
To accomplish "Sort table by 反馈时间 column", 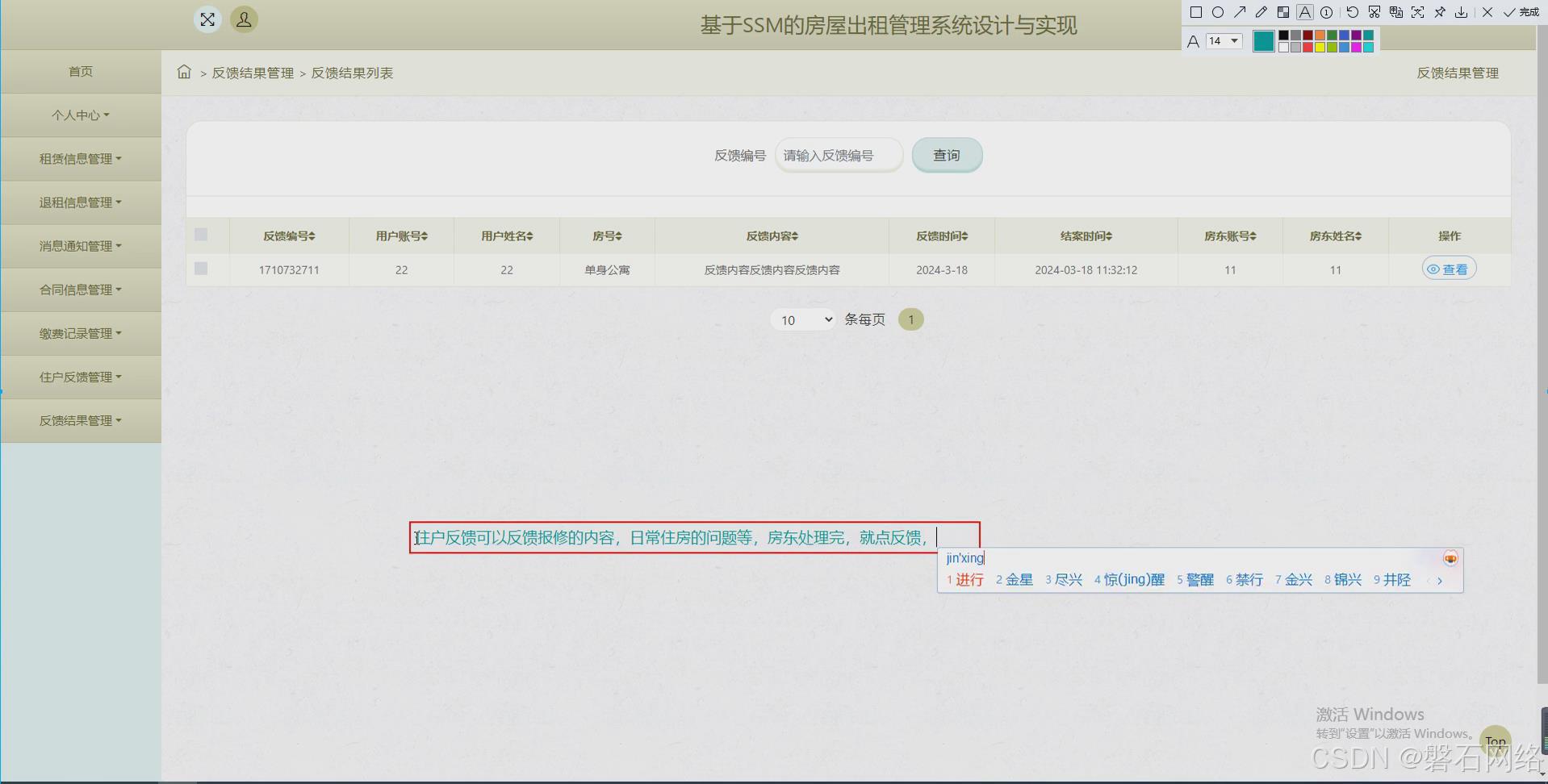I will click(x=942, y=236).
